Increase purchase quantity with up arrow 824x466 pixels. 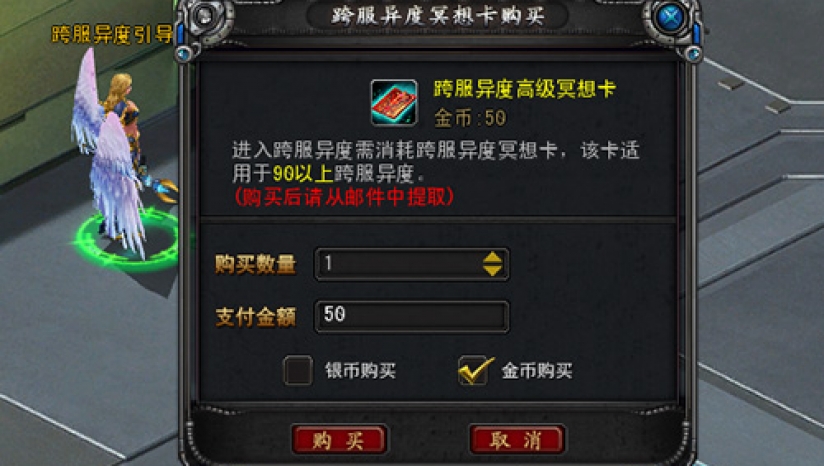coord(492,257)
